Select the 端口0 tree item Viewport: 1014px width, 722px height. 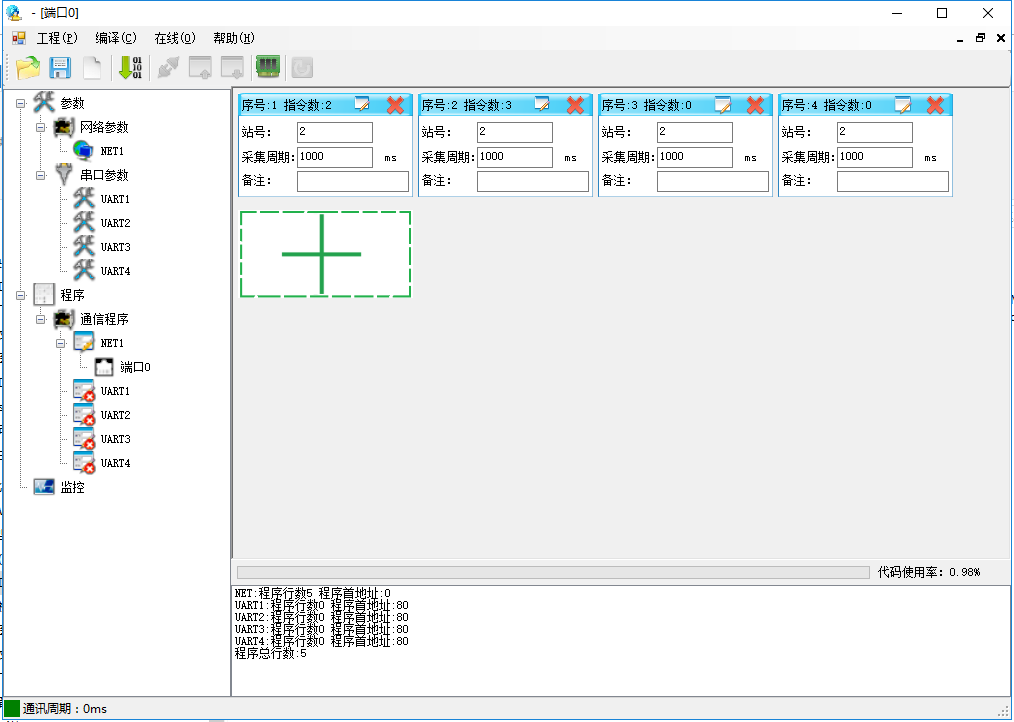pyautogui.click(x=134, y=367)
